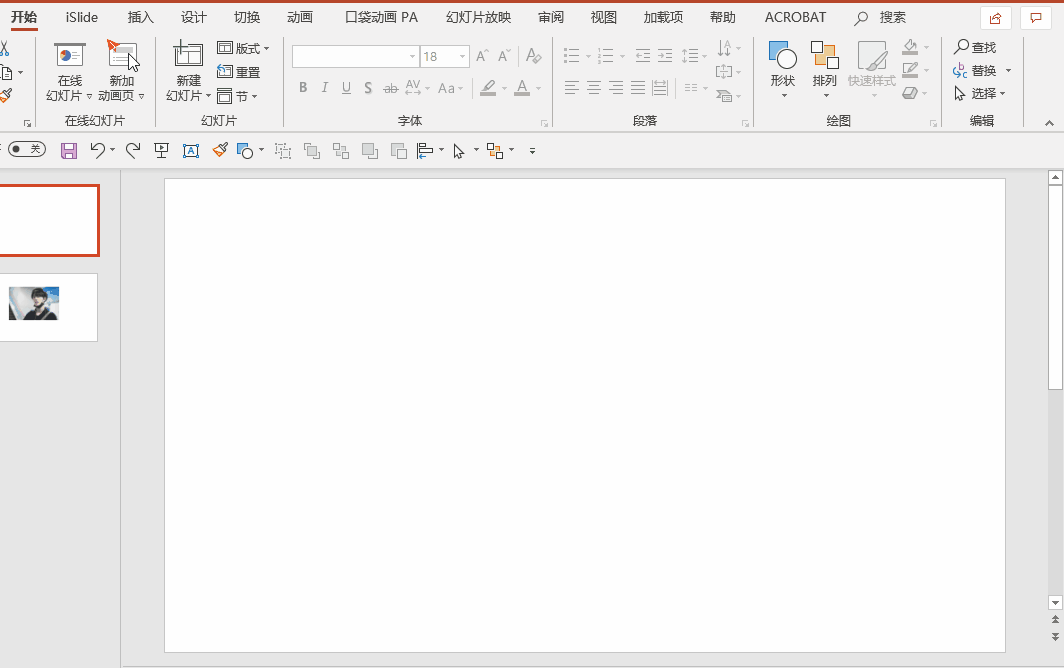Image resolution: width=1064 pixels, height=668 pixels.
Task: Insert a text box from quick toolbar
Action: coord(191,151)
